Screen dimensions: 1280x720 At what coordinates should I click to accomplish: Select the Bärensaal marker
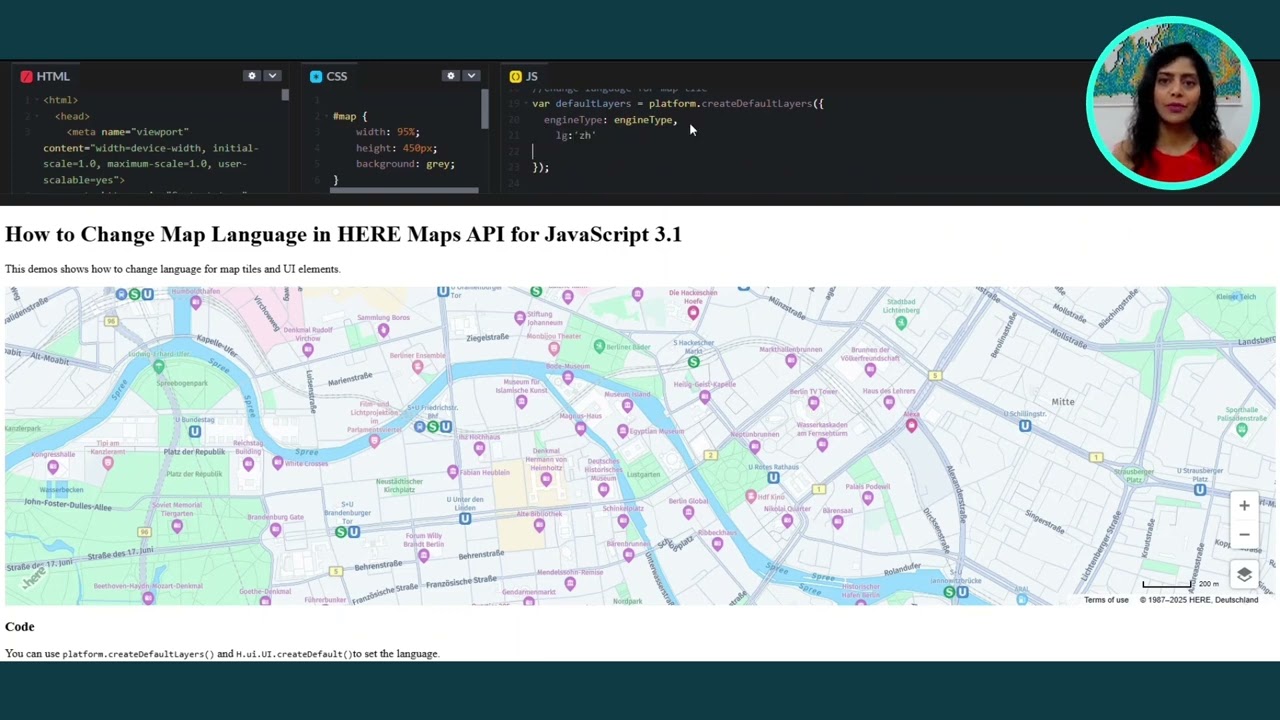838,522
